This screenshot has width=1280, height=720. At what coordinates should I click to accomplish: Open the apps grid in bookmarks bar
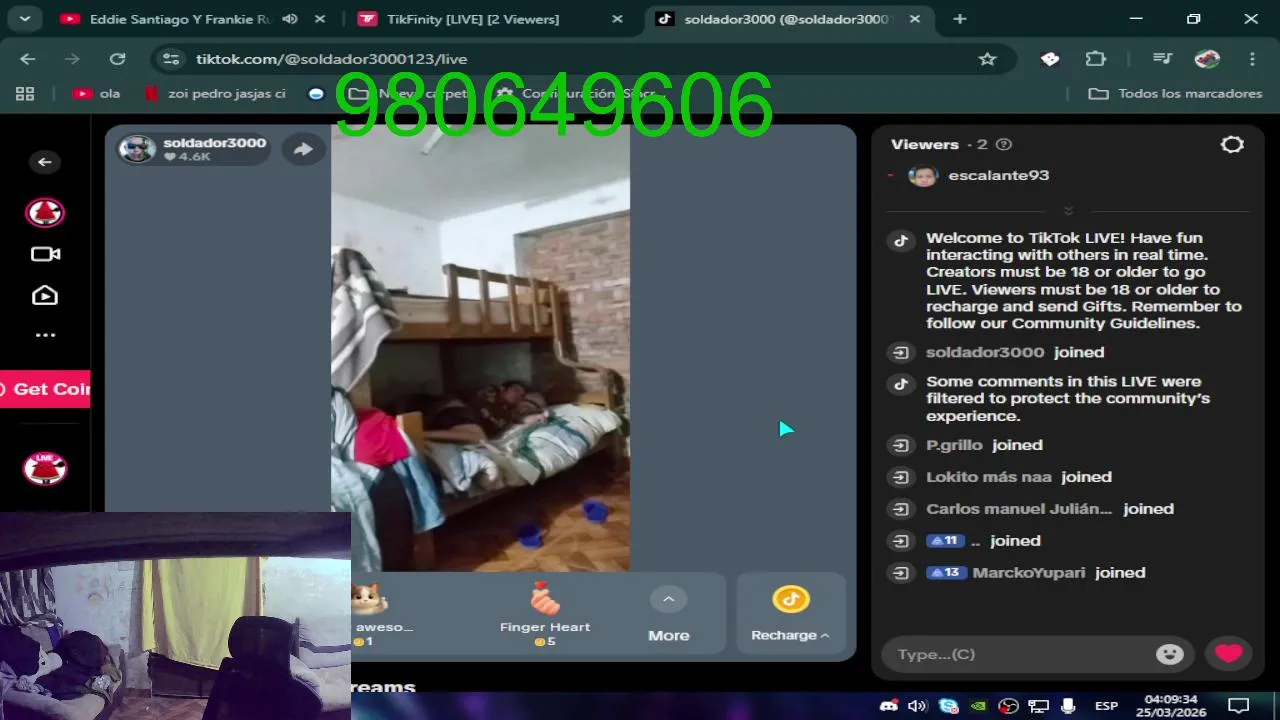click(25, 93)
